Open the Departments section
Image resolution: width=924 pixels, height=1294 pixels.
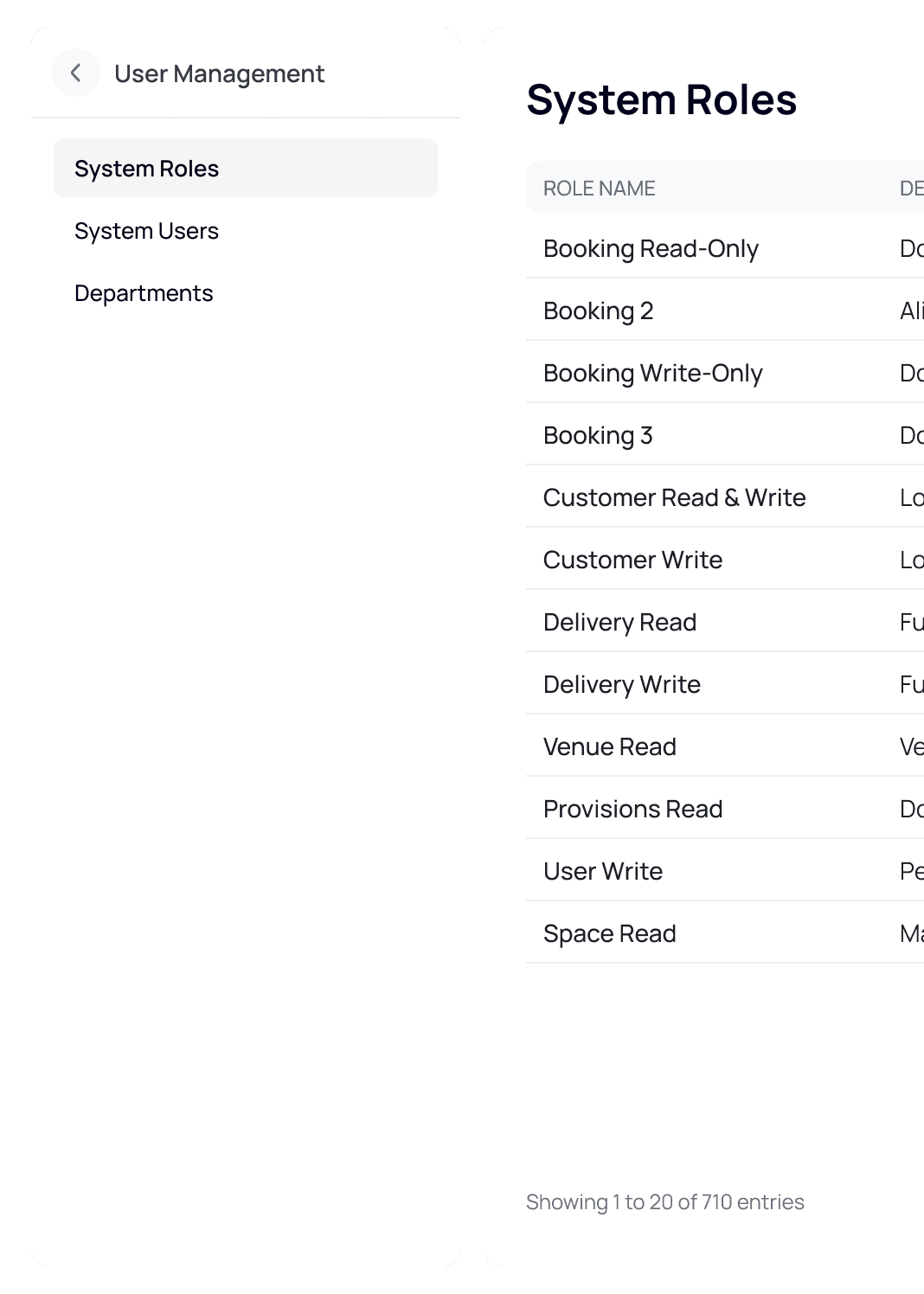coord(144,293)
